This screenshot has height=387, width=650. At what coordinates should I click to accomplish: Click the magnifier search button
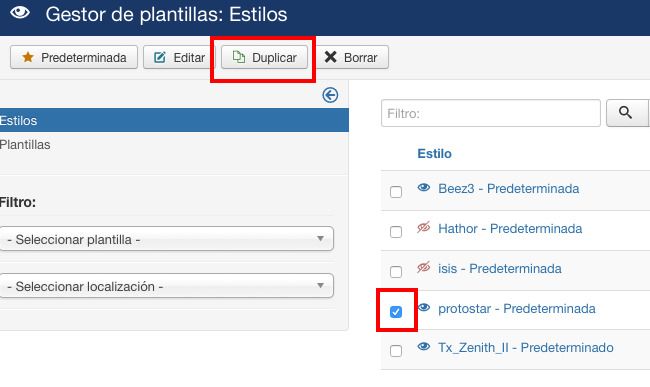coord(627,113)
